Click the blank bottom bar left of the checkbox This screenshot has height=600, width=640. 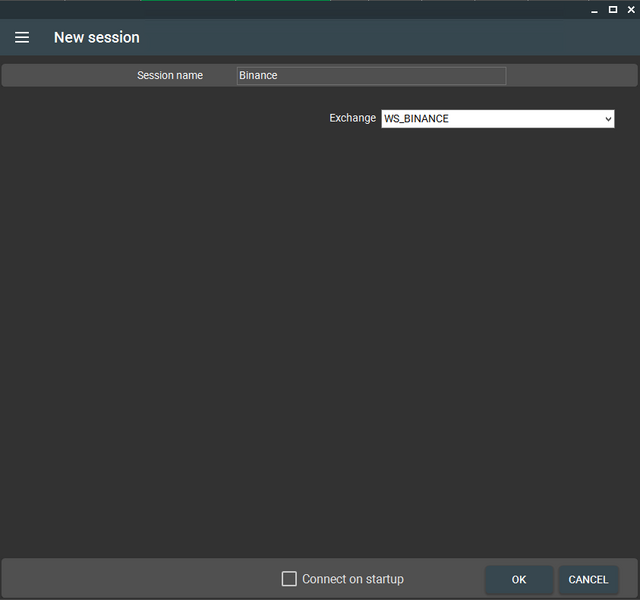point(140,579)
